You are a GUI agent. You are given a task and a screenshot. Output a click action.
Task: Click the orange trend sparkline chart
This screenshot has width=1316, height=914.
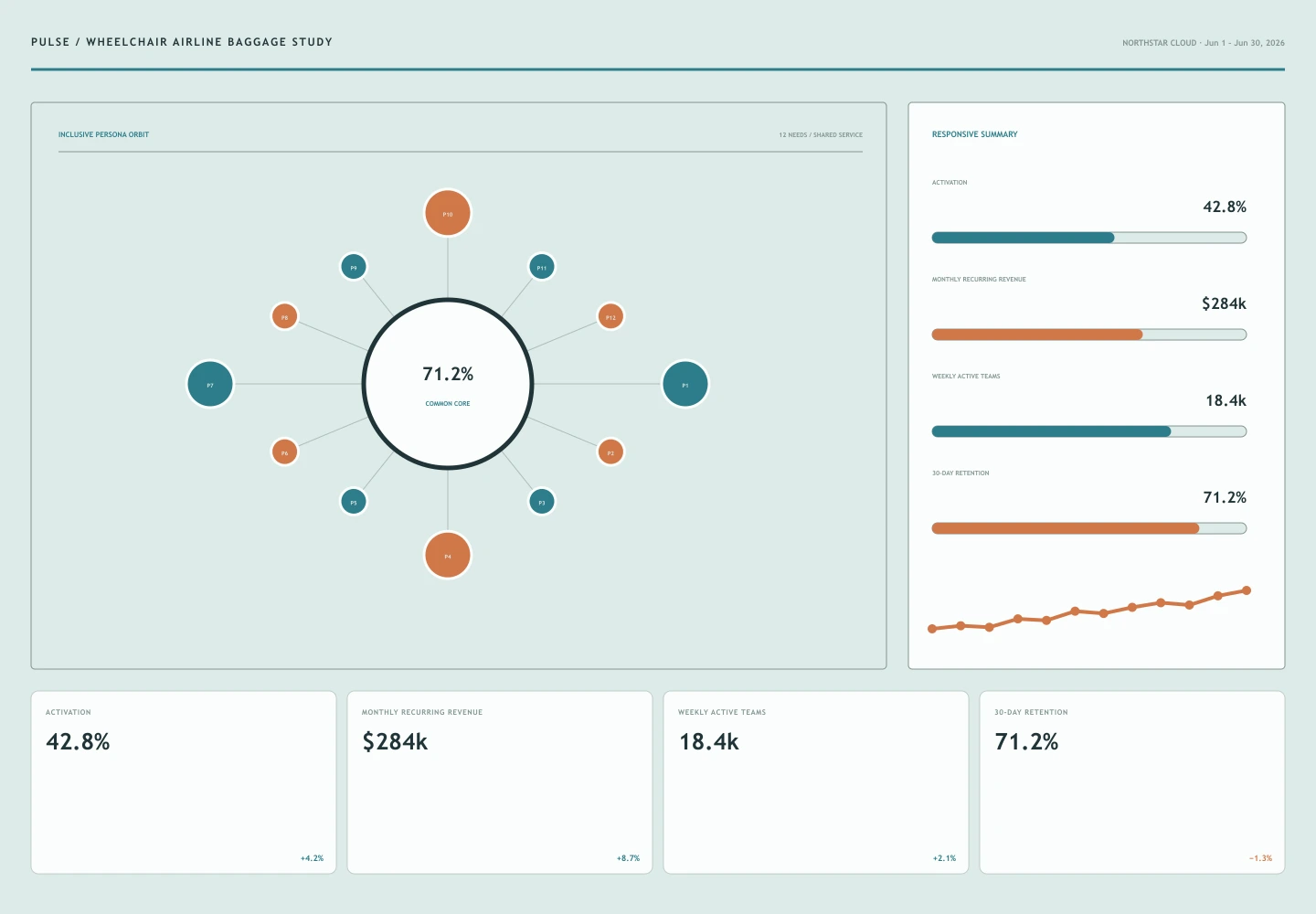(x=1089, y=610)
